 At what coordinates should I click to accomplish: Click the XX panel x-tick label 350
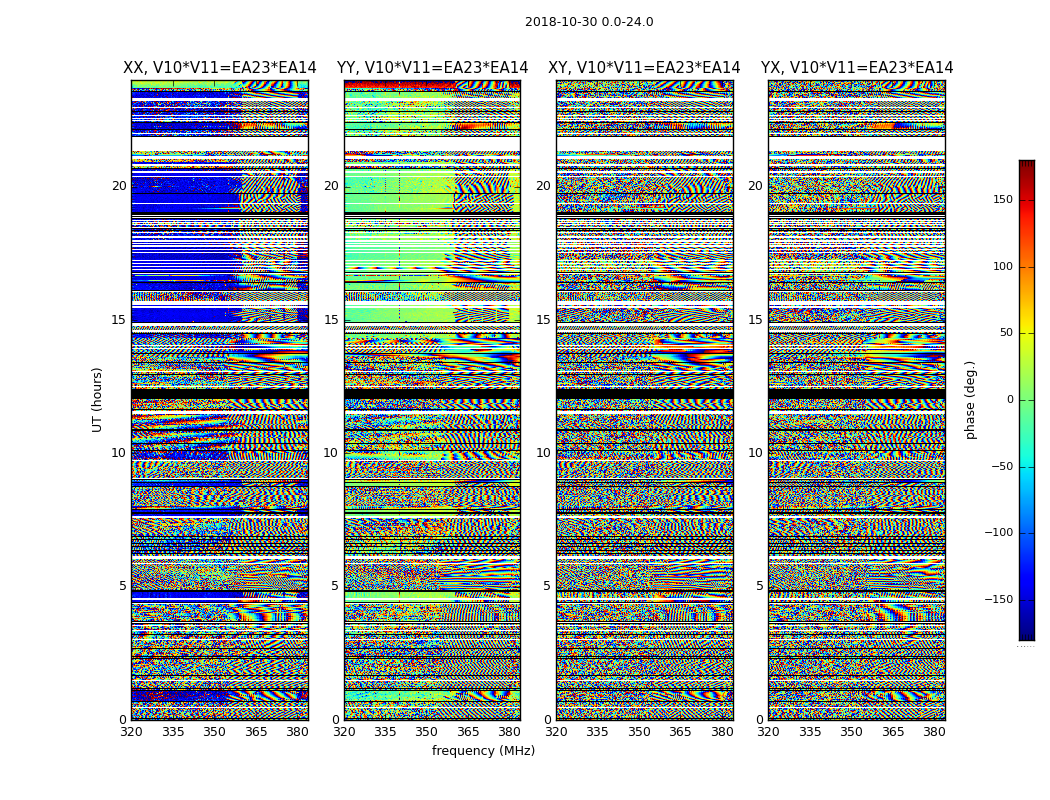[x=214, y=732]
